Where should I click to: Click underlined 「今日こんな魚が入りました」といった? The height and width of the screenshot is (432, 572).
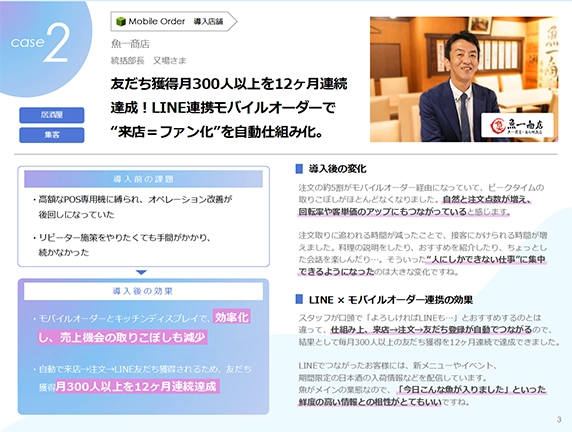click(472, 390)
